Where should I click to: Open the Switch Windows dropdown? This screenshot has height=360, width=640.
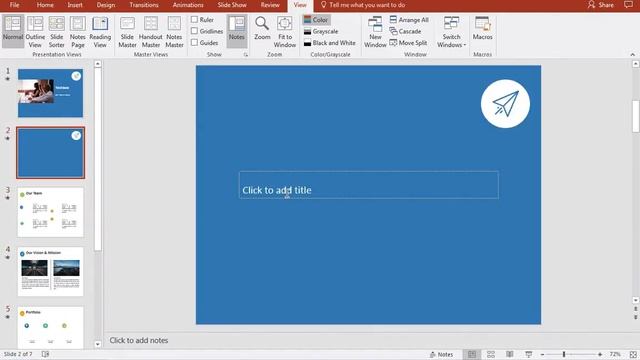(451, 32)
